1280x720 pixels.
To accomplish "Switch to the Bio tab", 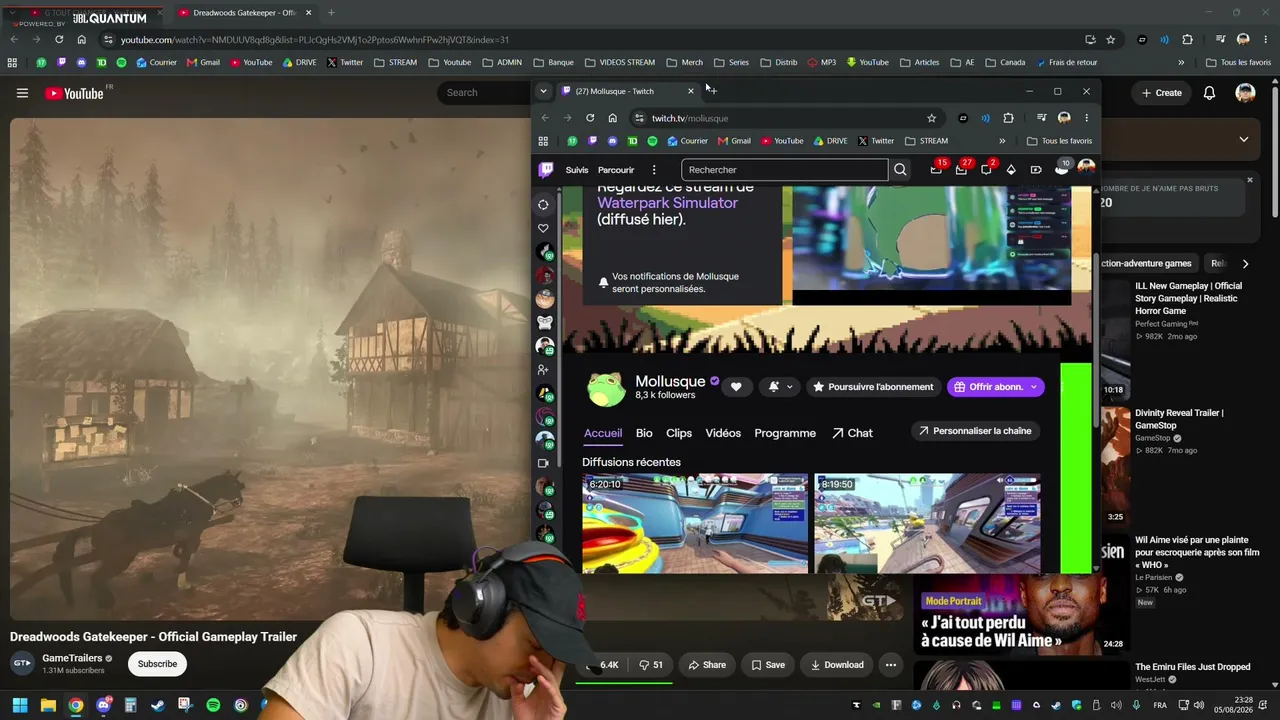I will 644,433.
